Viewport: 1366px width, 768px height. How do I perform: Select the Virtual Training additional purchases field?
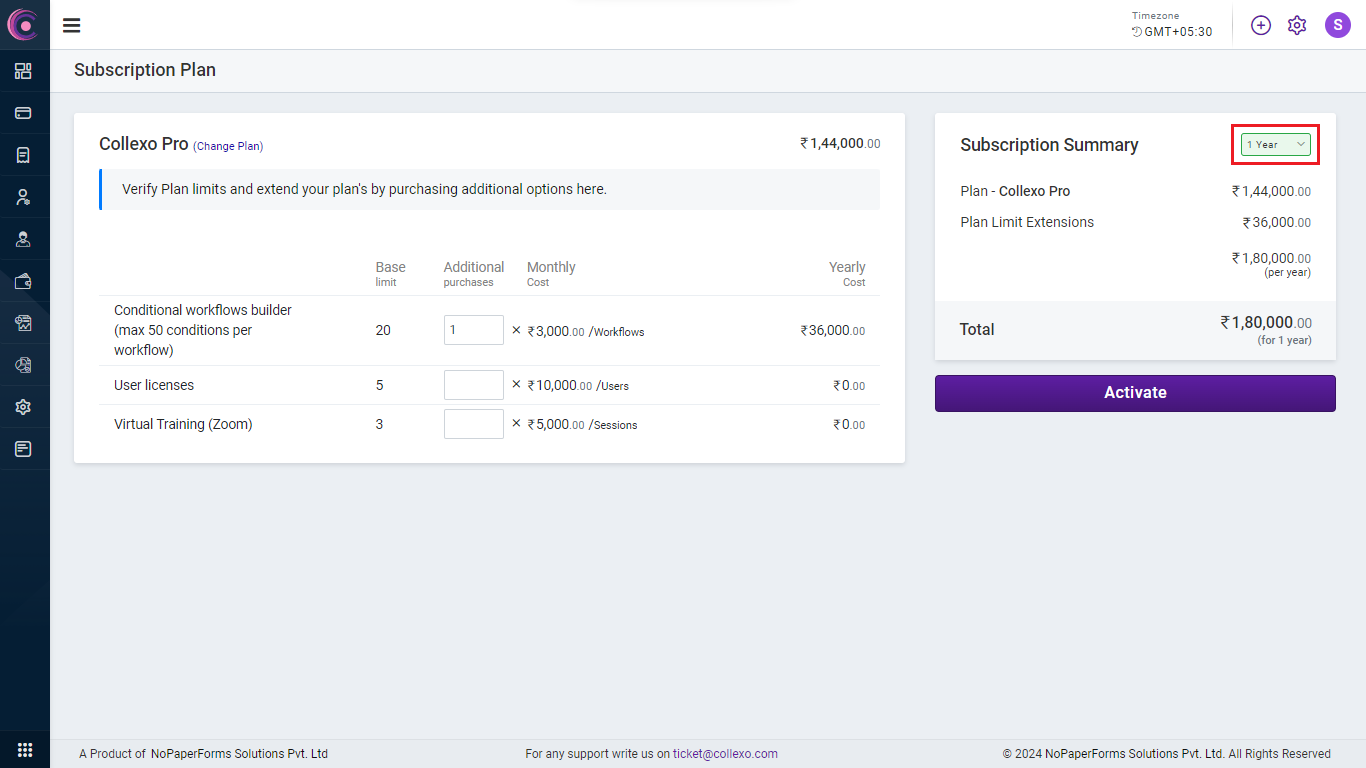(473, 424)
